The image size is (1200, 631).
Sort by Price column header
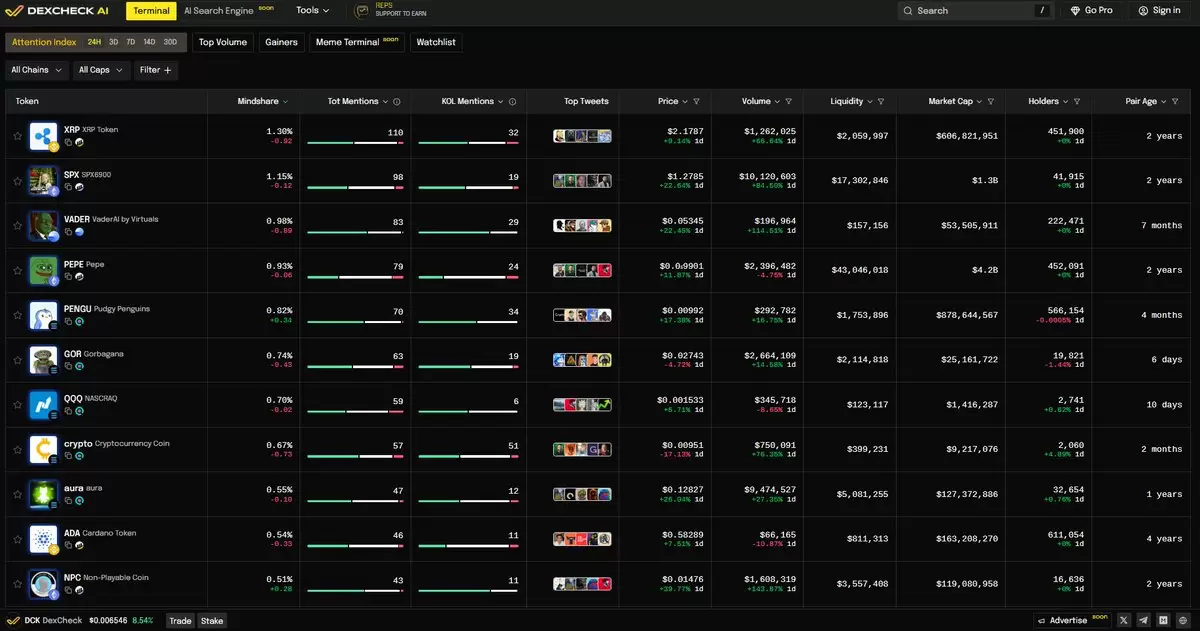click(x=672, y=102)
